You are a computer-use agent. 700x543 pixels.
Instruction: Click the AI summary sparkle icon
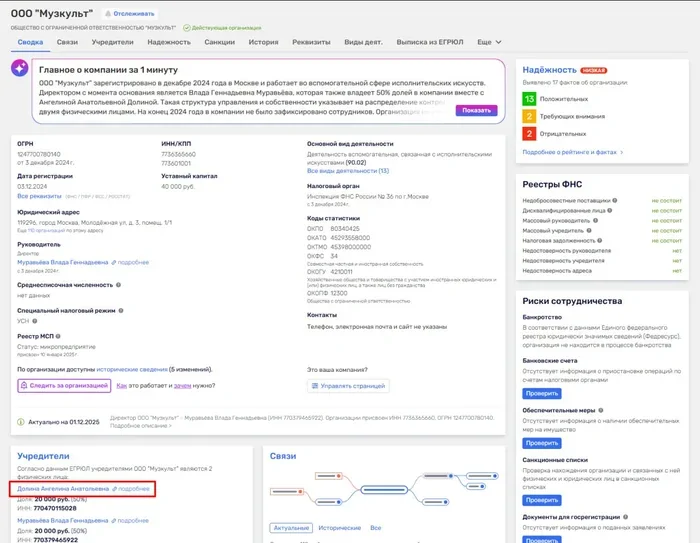20,68
